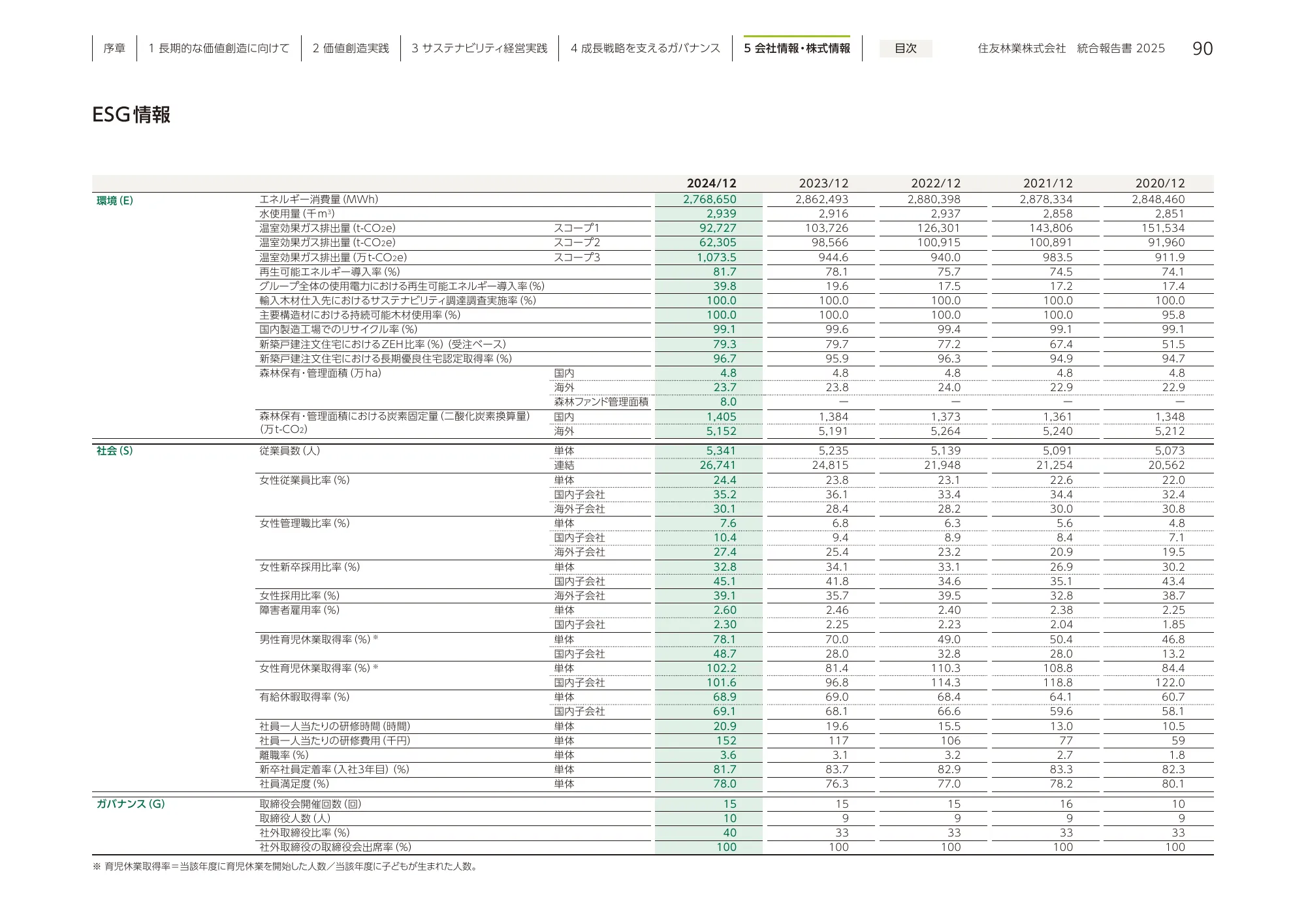1306x924 pixels.
Task: Select the 2024/12 column header
Action: [711, 183]
